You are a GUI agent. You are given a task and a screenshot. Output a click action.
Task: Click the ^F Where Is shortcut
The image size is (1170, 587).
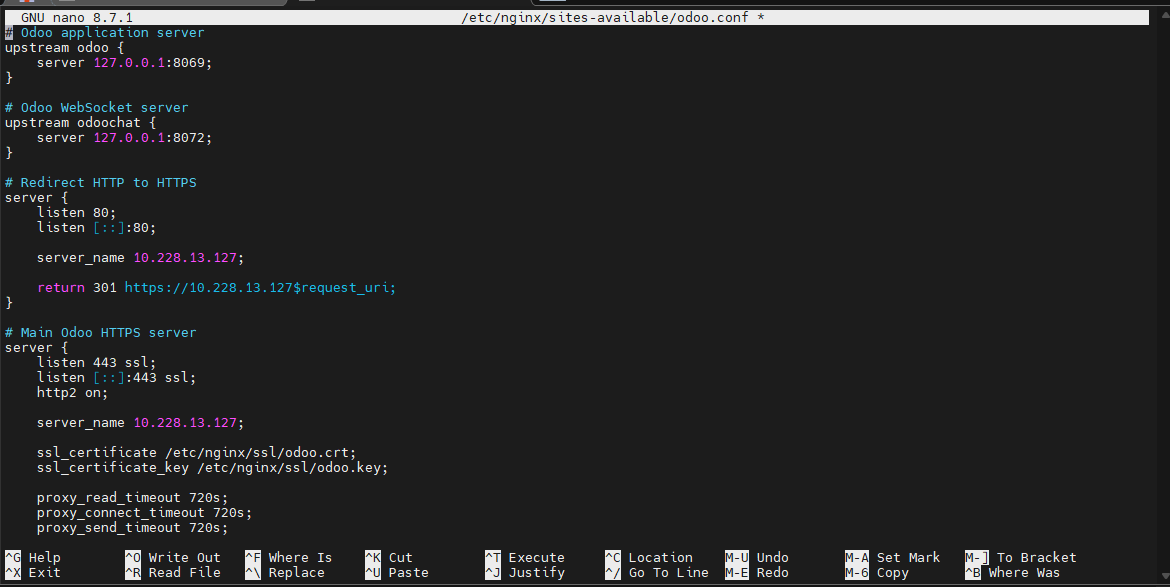pyautogui.click(x=289, y=557)
